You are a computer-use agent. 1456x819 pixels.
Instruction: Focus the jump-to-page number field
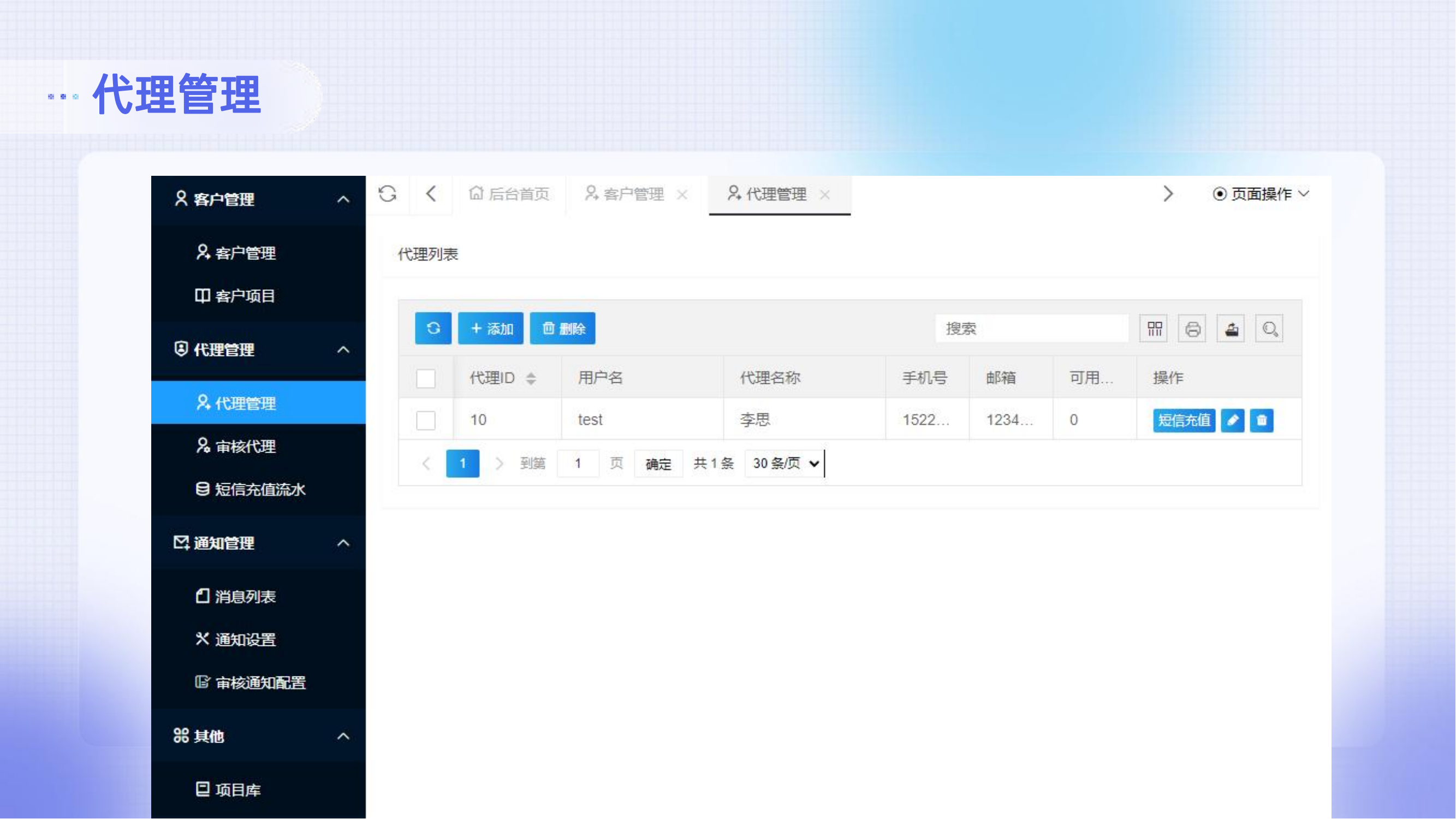[578, 464]
